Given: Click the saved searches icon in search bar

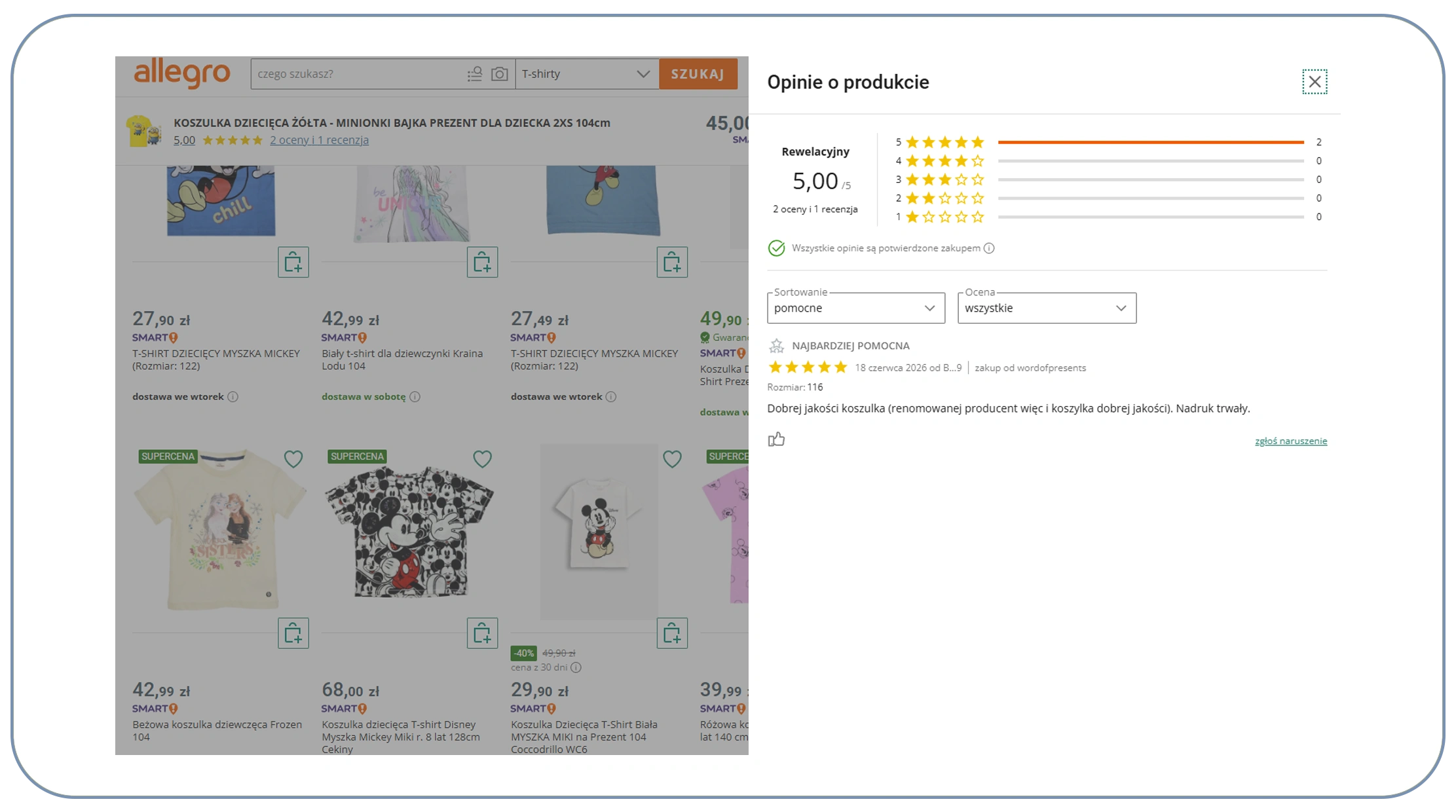Looking at the screenshot, I should click(475, 74).
